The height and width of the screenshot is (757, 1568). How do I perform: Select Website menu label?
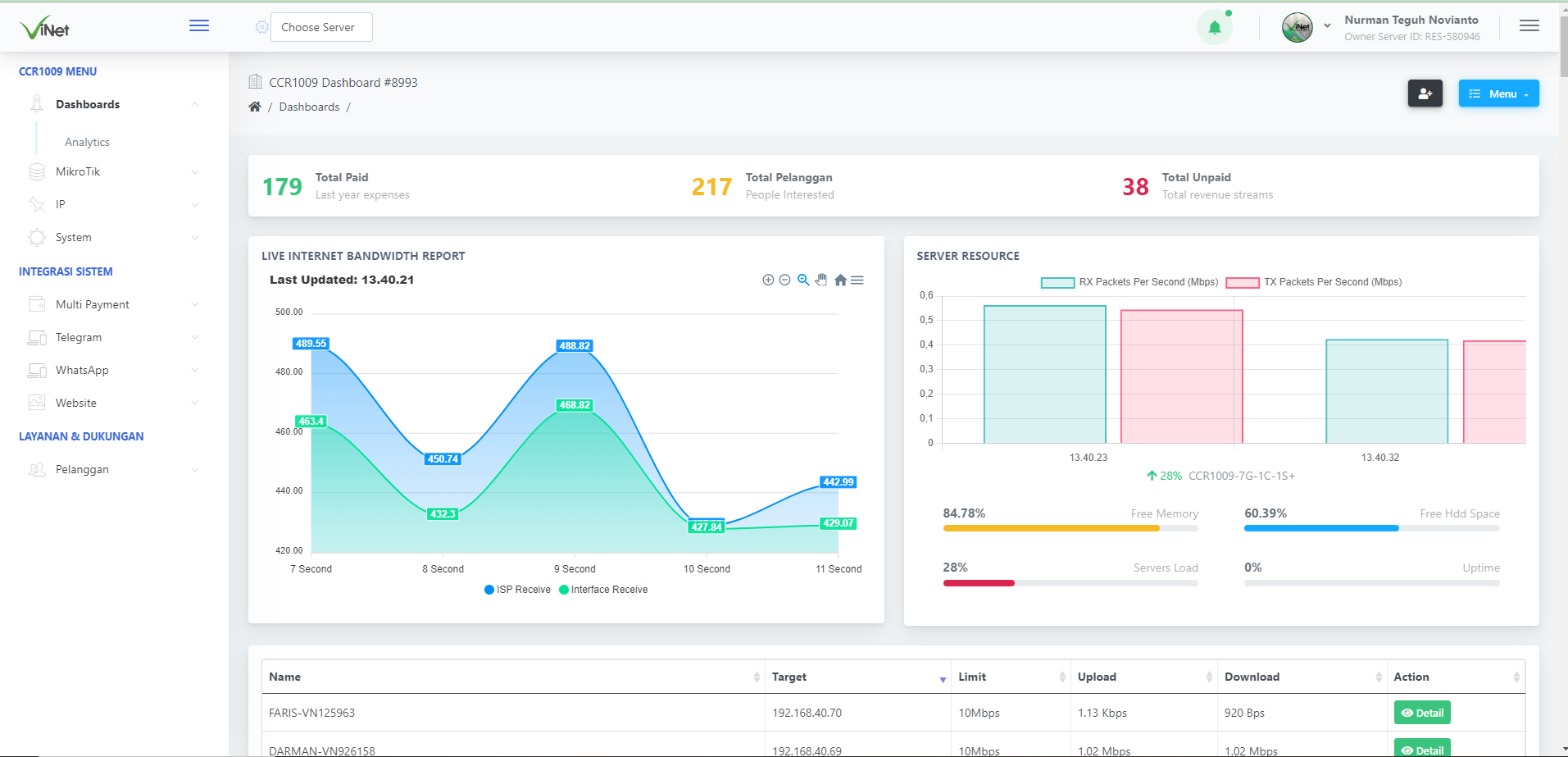point(76,403)
